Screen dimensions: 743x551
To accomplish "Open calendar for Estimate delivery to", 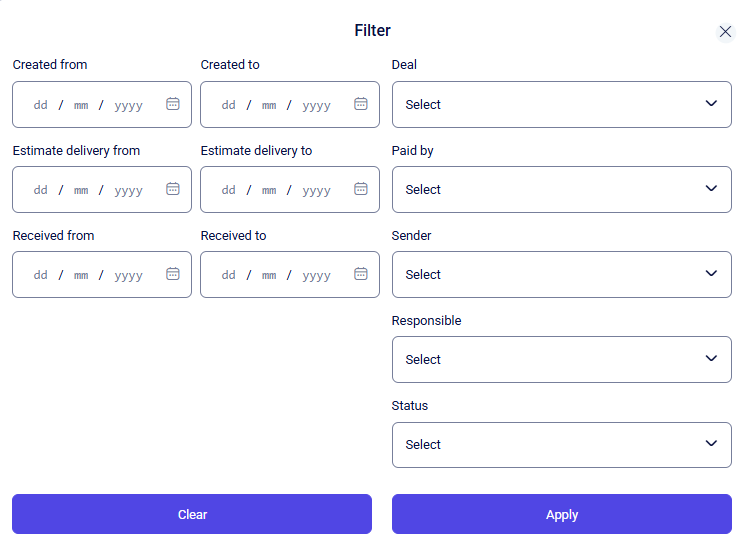I will pyautogui.click(x=361, y=189).
